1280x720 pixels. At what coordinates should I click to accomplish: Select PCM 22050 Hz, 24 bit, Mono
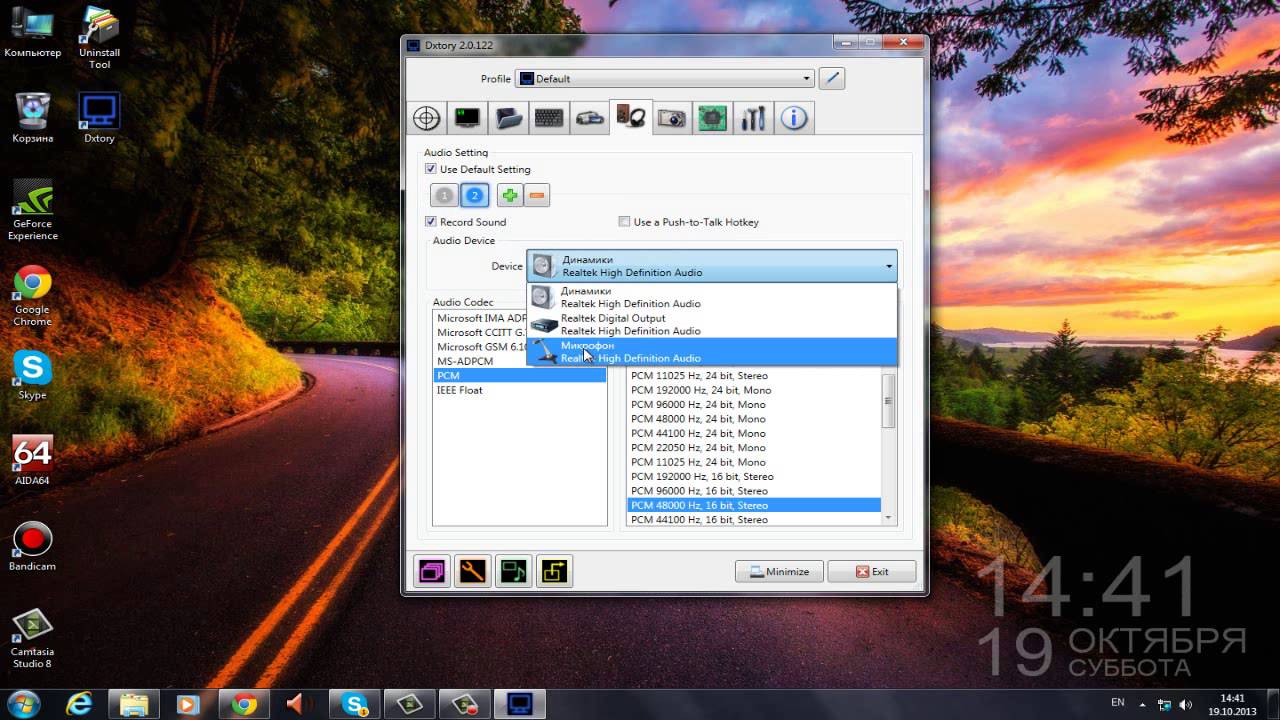click(x=754, y=448)
